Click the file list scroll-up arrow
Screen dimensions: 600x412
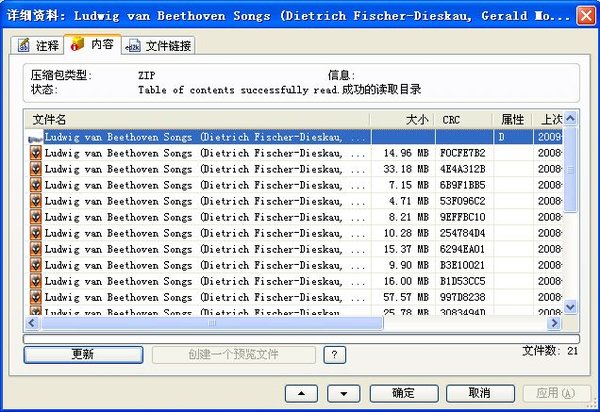point(570,118)
